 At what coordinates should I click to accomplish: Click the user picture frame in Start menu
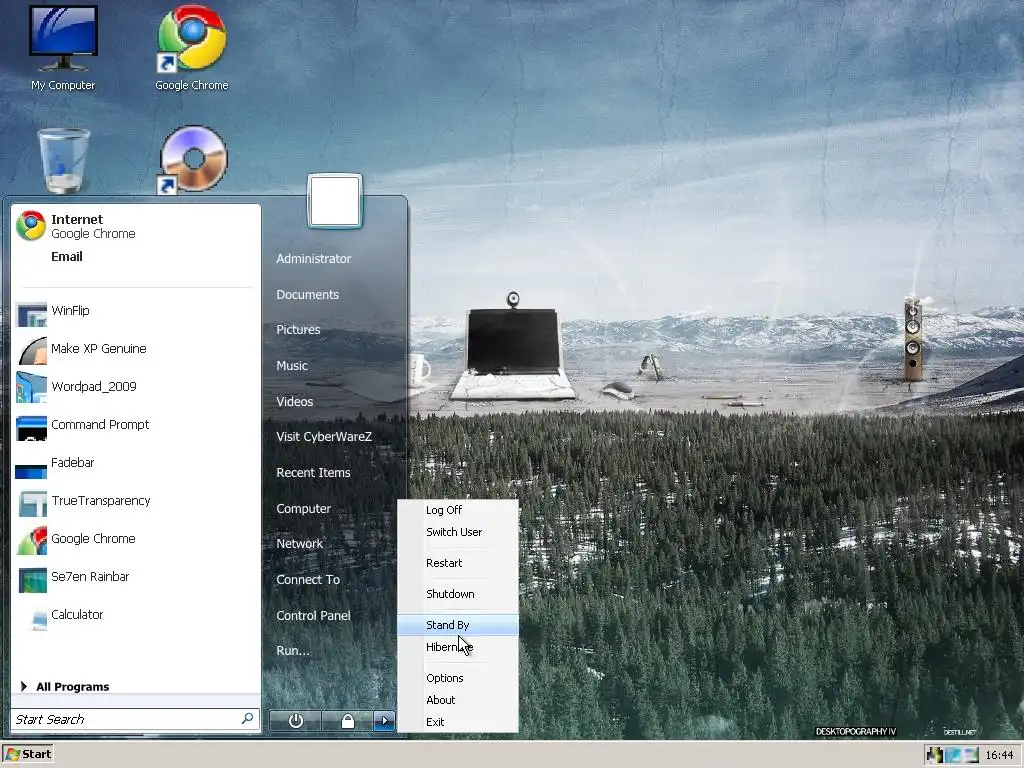click(x=334, y=201)
